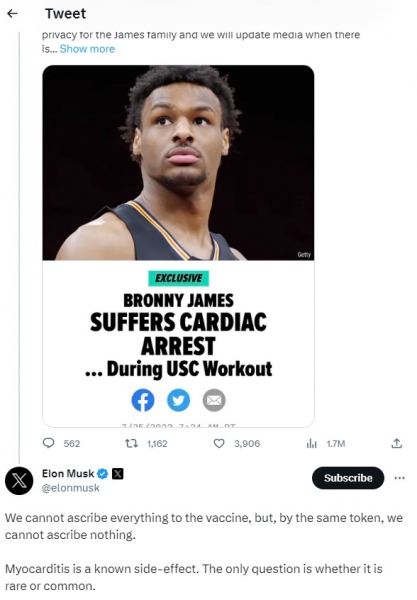The height and width of the screenshot is (600, 417).
Task: Open the Elon Musk display name
Action: click(x=68, y=474)
